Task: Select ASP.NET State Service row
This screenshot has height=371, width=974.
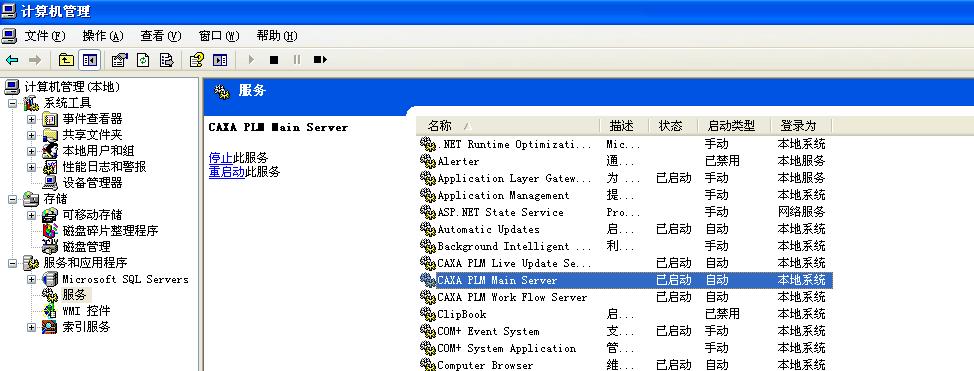Action: (x=624, y=212)
